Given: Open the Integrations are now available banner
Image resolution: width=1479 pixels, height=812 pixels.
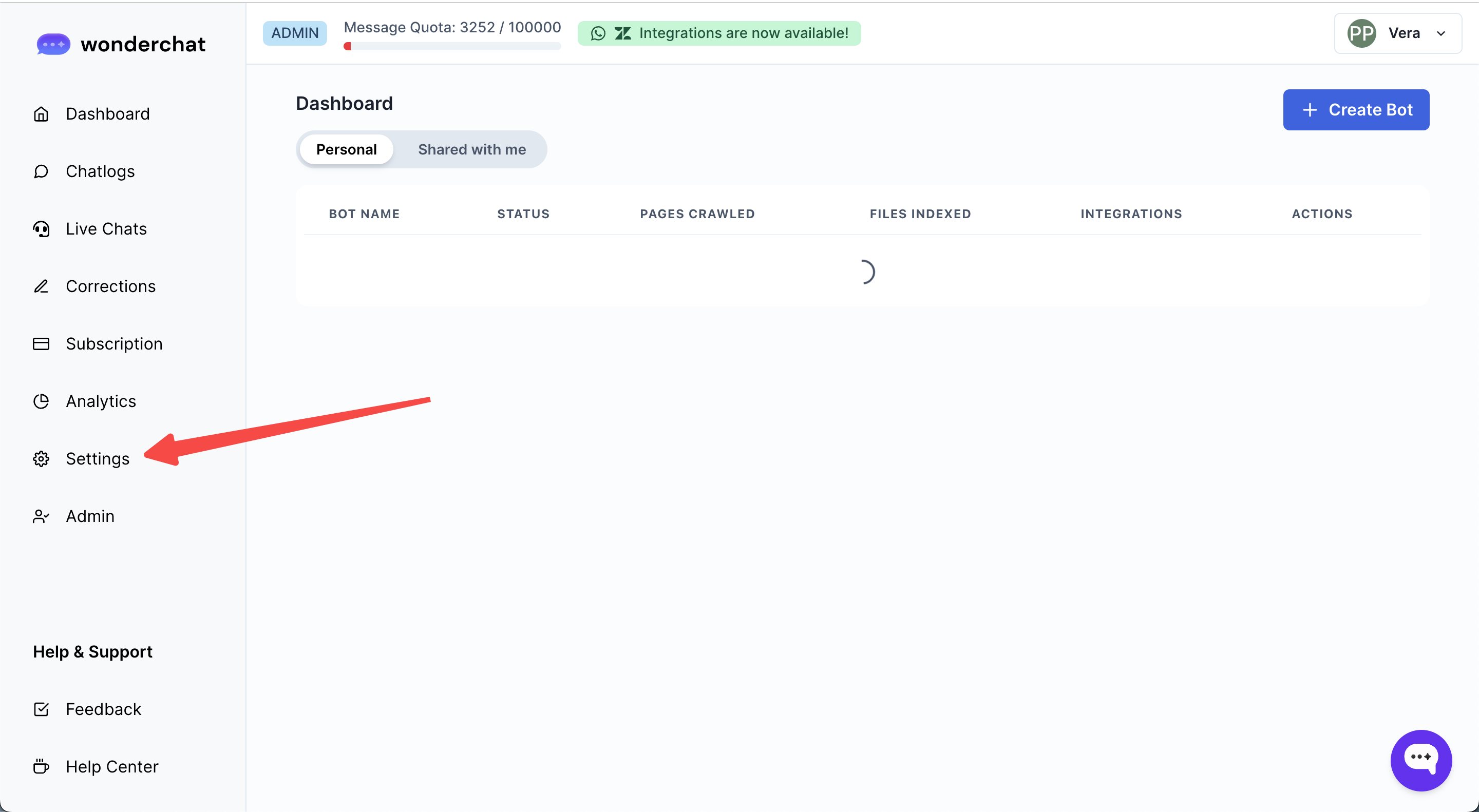Looking at the screenshot, I should 719,33.
